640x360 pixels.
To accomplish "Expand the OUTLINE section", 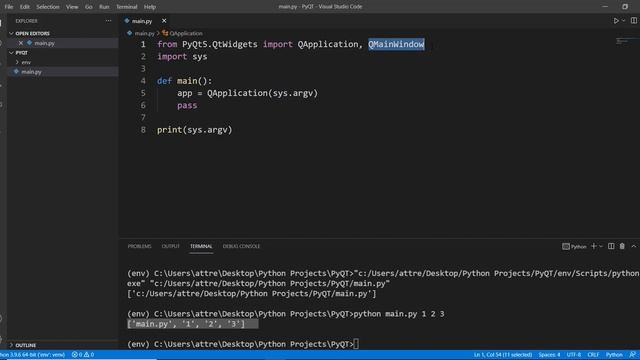I will pyautogui.click(x=25, y=345).
